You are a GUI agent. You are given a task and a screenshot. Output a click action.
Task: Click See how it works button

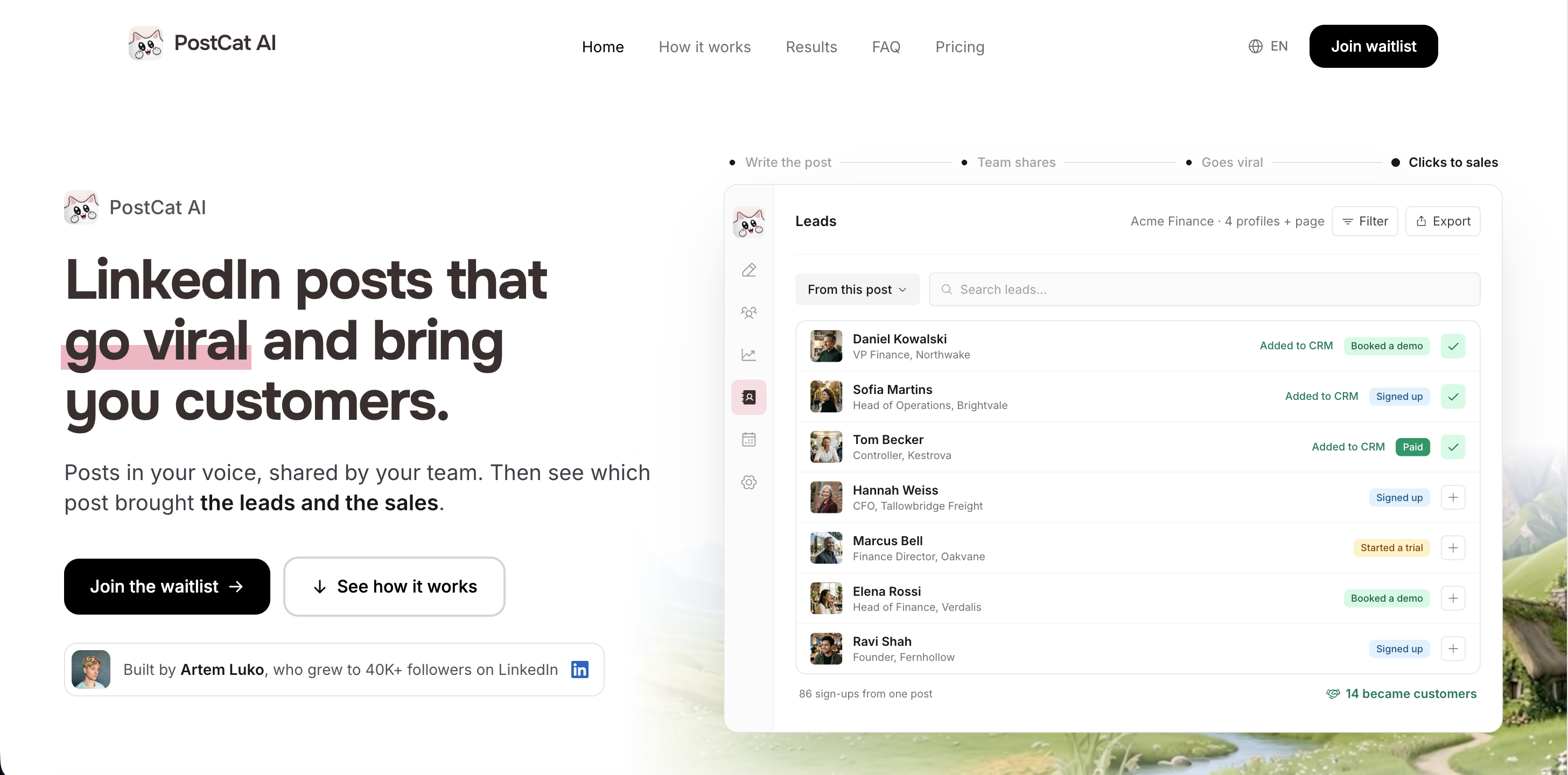[395, 587]
